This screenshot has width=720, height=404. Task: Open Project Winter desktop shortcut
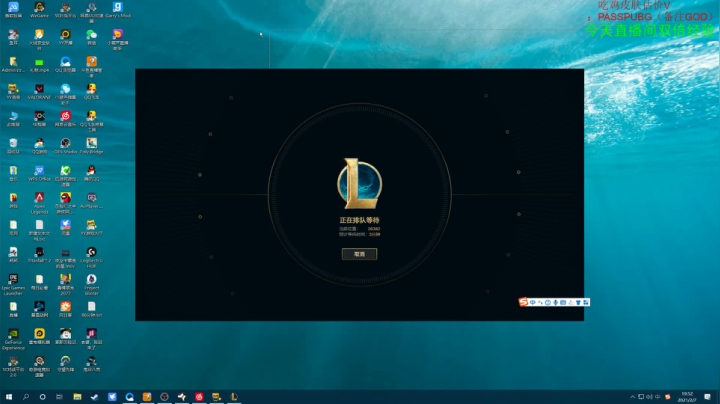(x=91, y=285)
